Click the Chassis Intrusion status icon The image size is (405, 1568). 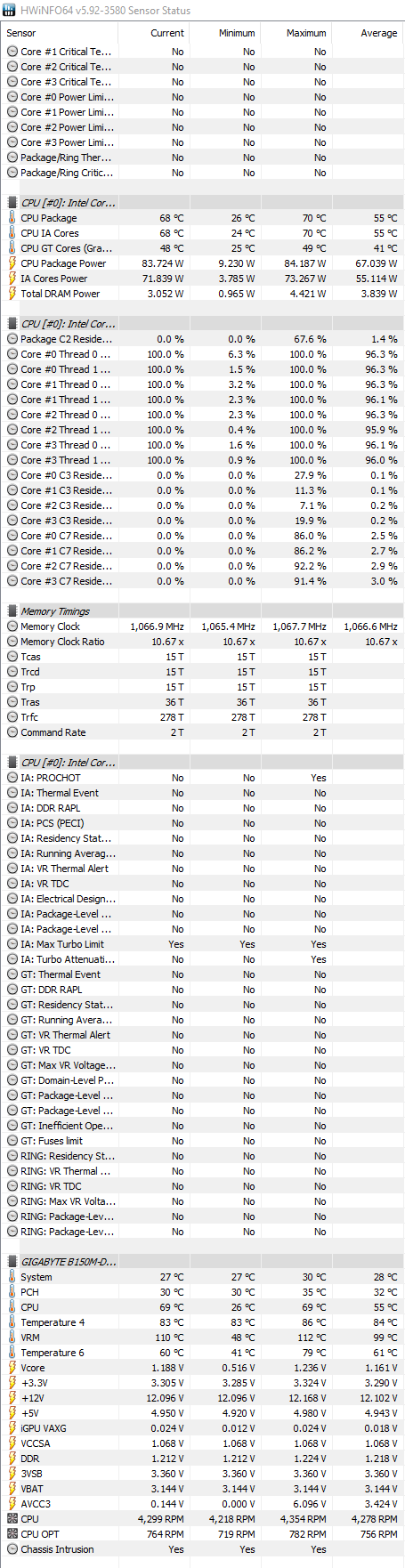pyautogui.click(x=12, y=1549)
